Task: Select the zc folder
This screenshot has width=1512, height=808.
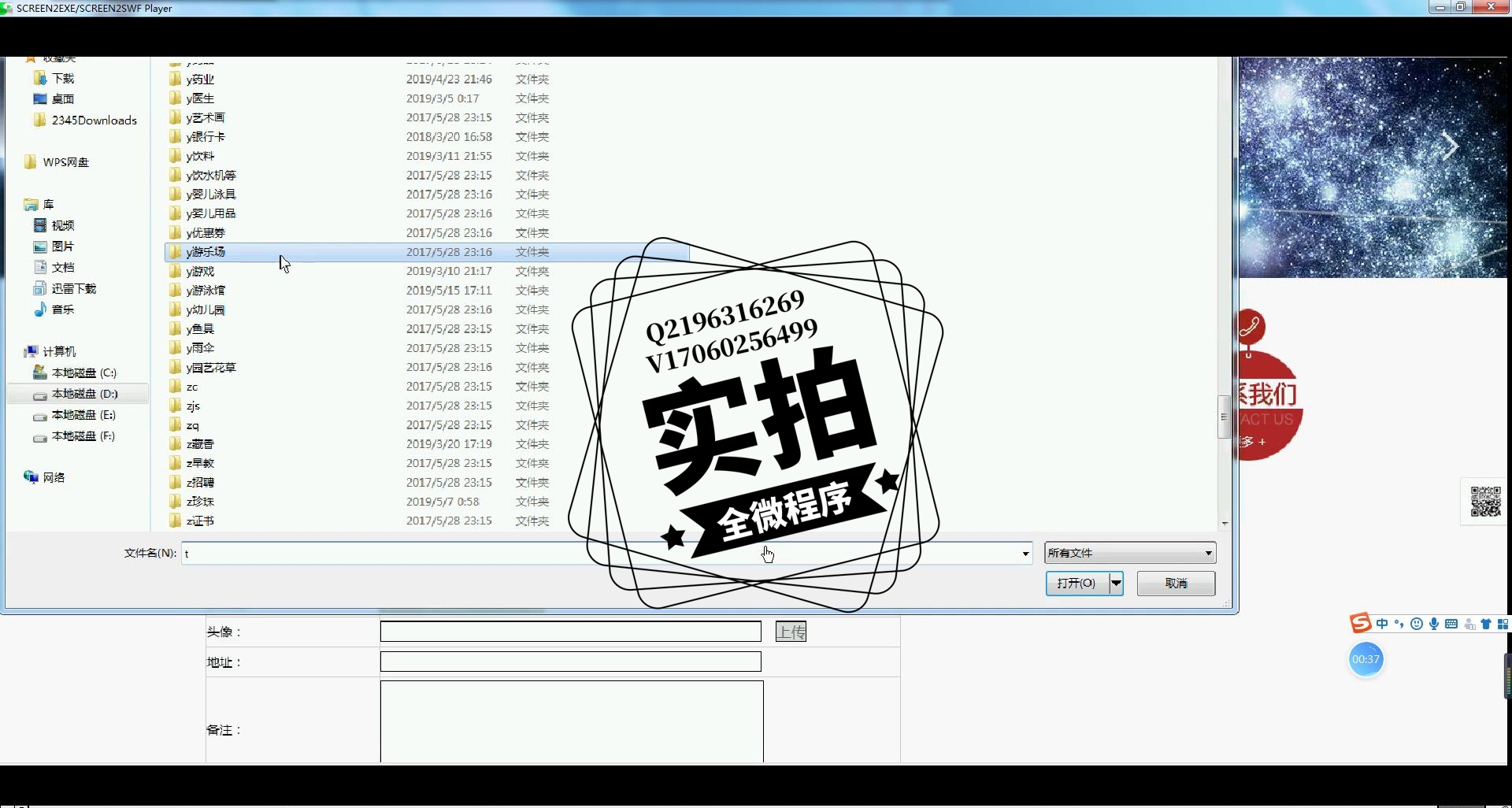Action: [x=191, y=386]
